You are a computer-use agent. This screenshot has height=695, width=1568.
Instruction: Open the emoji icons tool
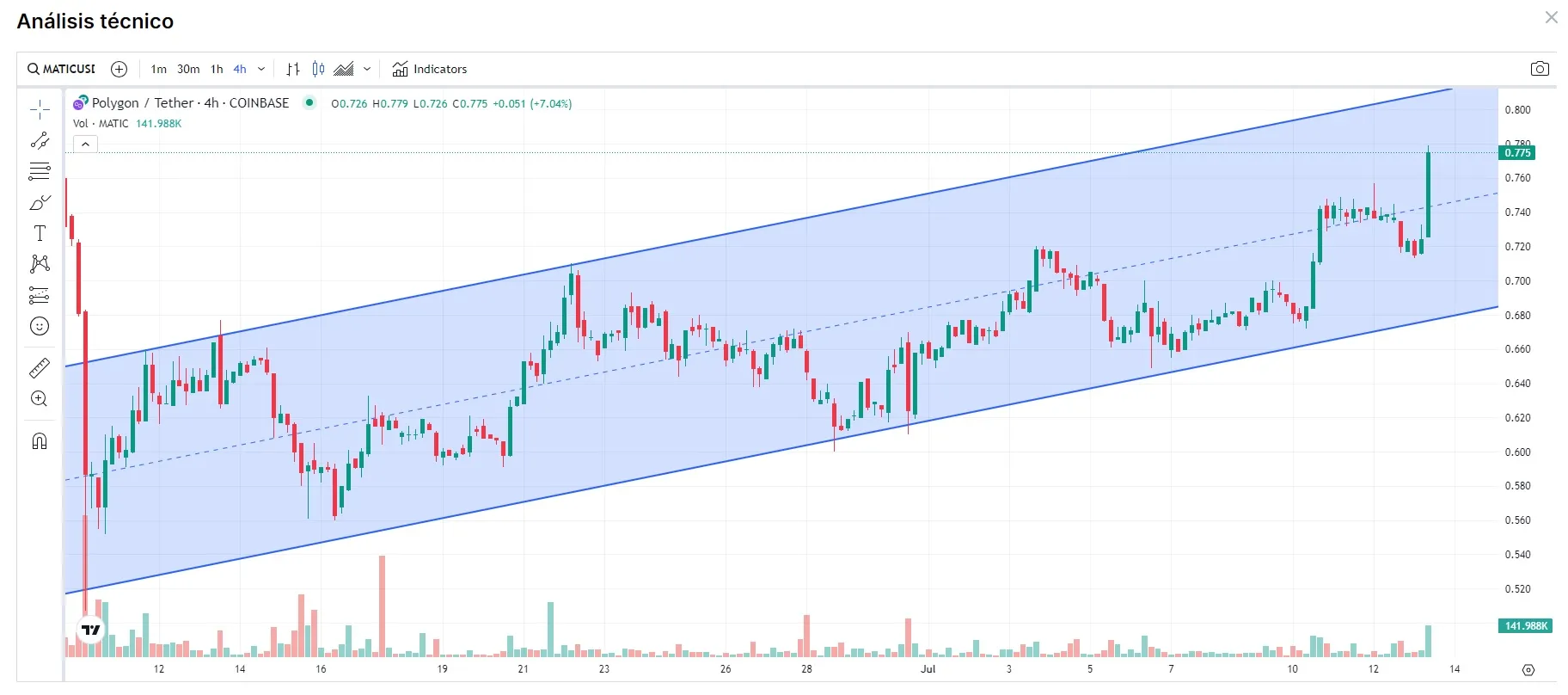(40, 326)
